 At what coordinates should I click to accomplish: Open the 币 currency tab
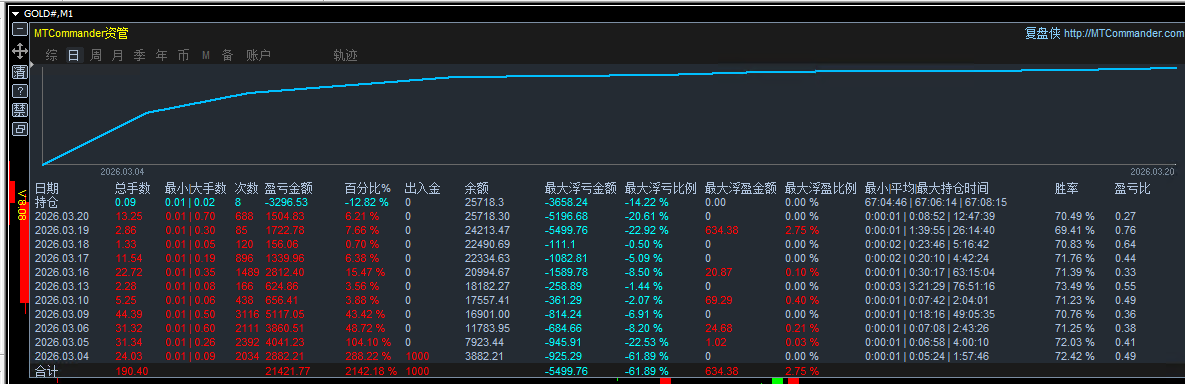tap(183, 55)
